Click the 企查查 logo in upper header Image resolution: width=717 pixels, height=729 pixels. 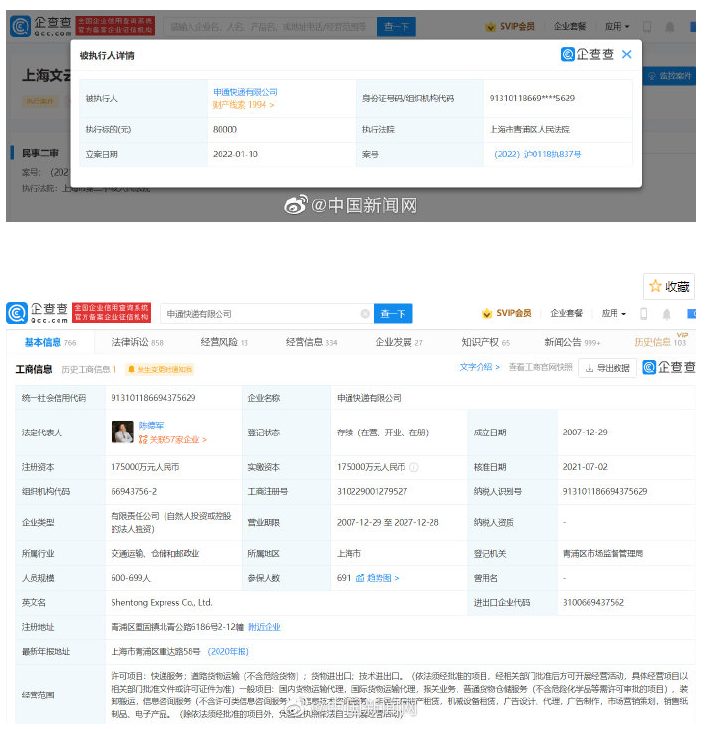pyautogui.click(x=41, y=27)
